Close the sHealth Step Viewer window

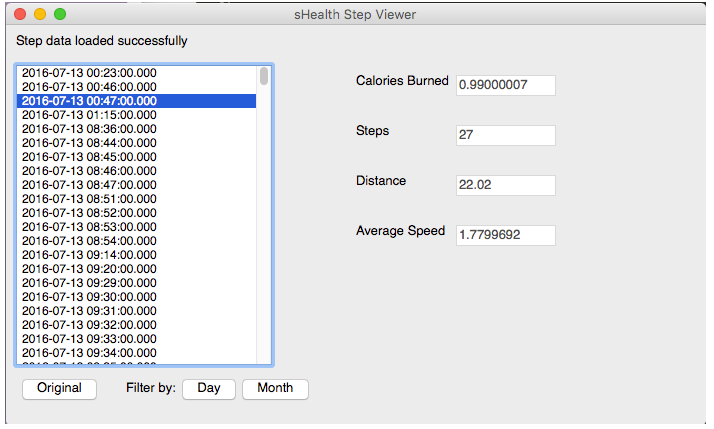(x=20, y=14)
